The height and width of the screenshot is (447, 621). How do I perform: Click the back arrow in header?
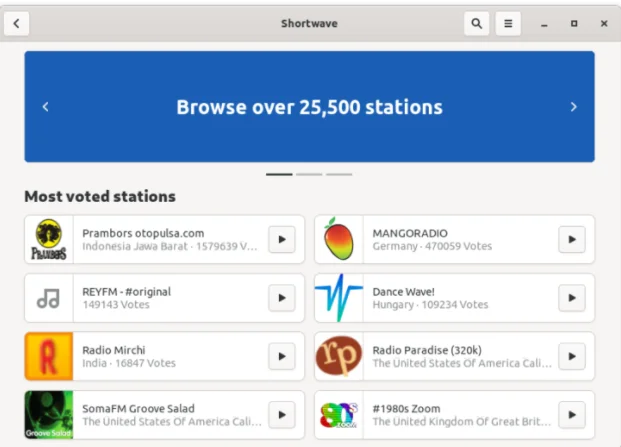click(x=17, y=23)
